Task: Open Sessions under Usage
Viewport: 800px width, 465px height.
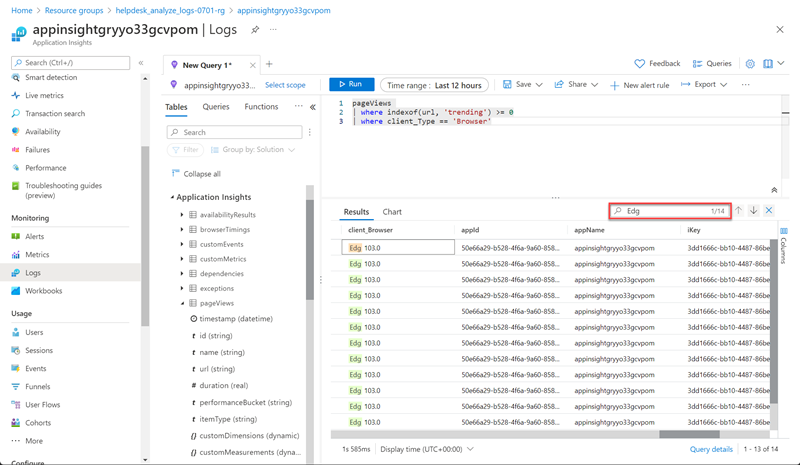Action: (39, 350)
